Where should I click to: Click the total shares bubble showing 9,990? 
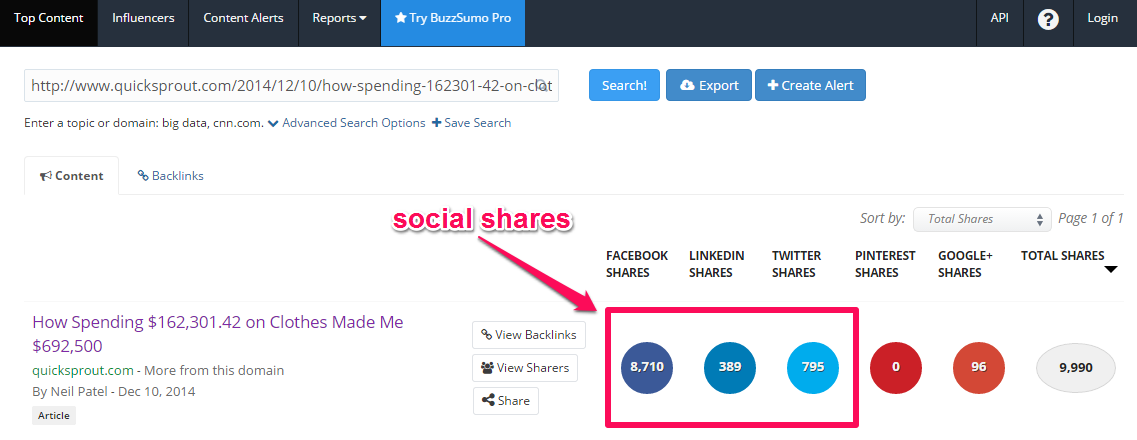[x=1075, y=368]
